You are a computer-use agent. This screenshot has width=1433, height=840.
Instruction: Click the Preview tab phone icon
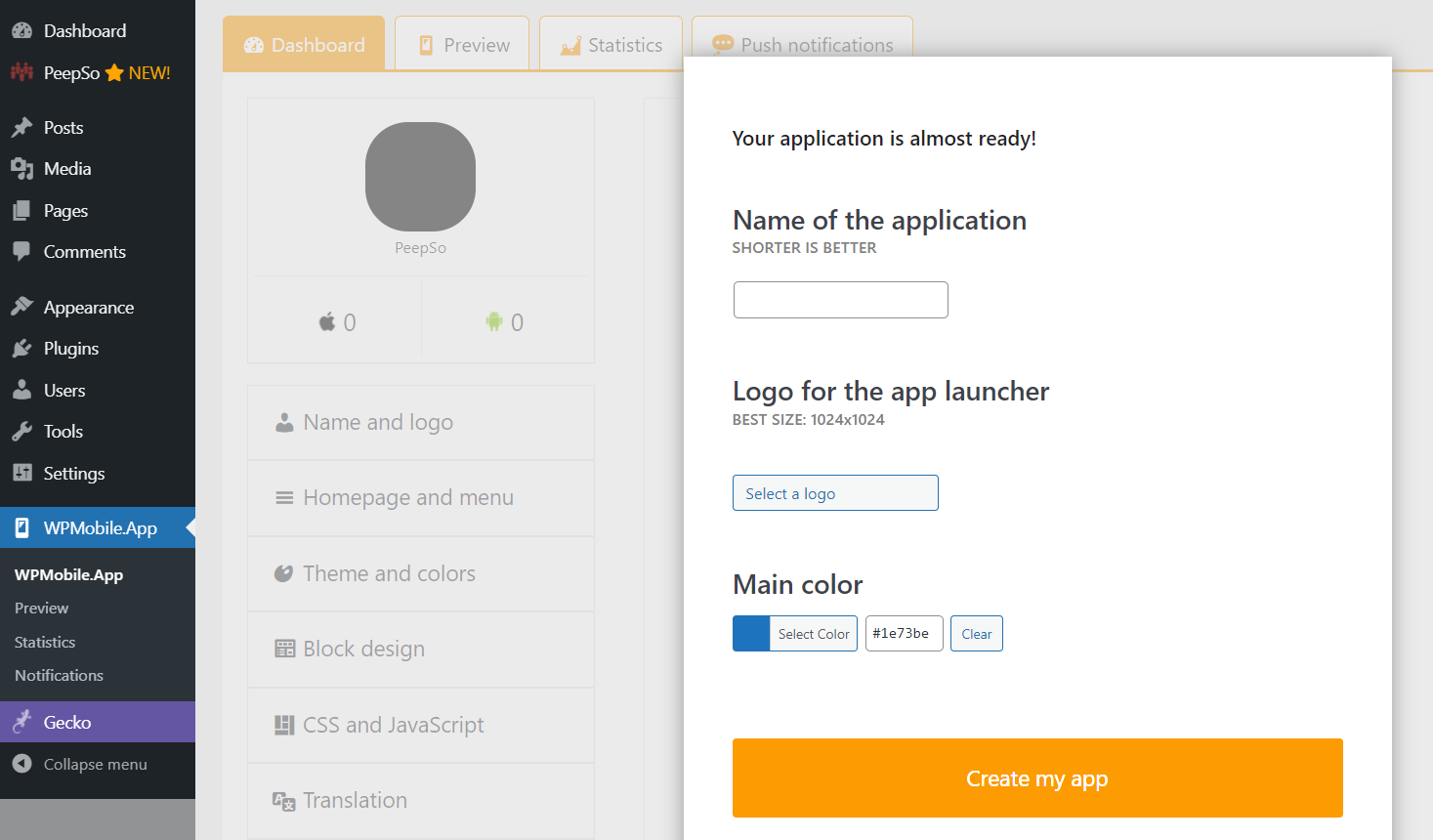tap(426, 45)
